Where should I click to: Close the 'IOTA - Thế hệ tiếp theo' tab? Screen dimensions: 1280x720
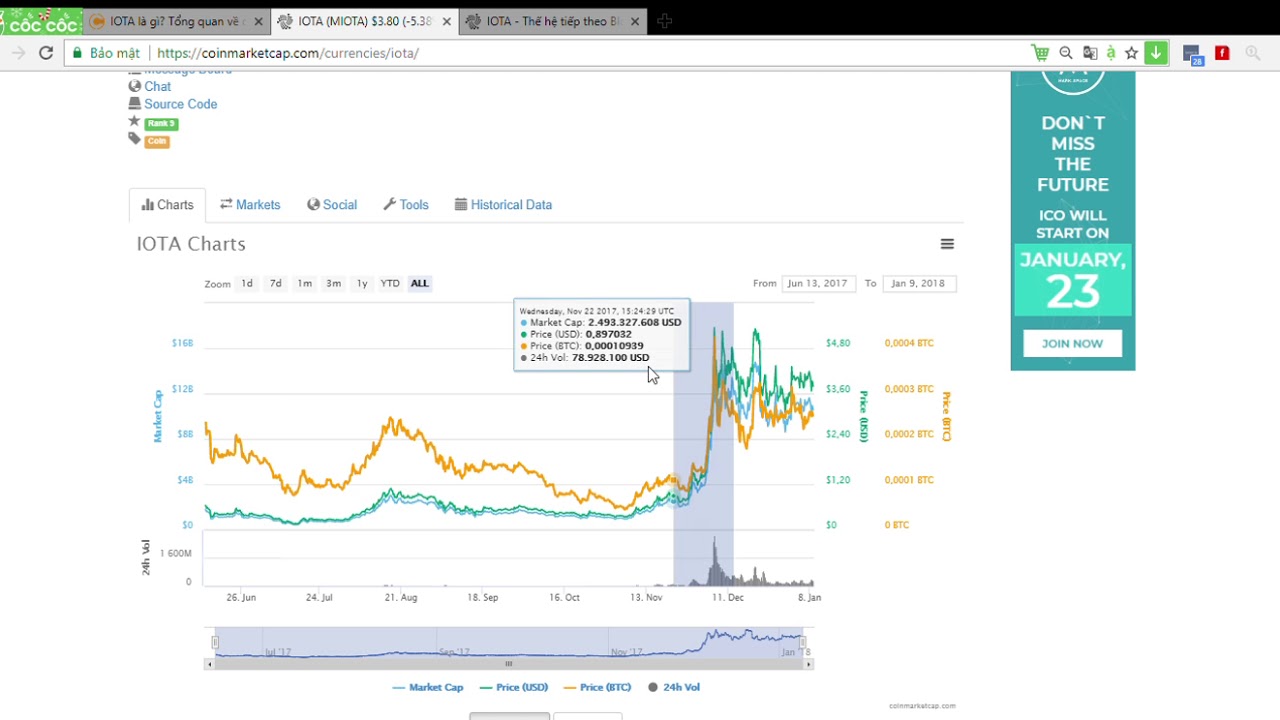(x=635, y=21)
